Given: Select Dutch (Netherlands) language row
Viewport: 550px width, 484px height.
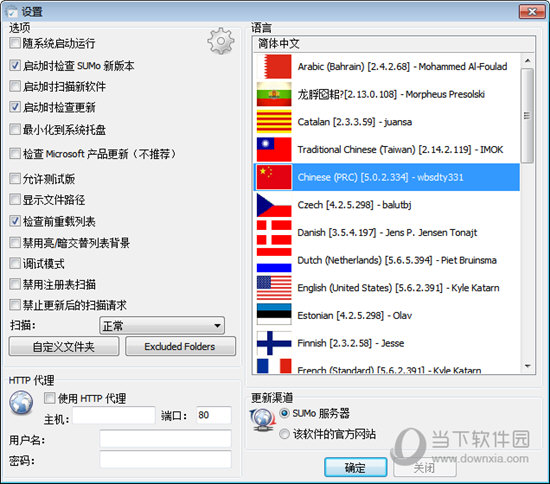Looking at the screenshot, I should tap(387, 260).
